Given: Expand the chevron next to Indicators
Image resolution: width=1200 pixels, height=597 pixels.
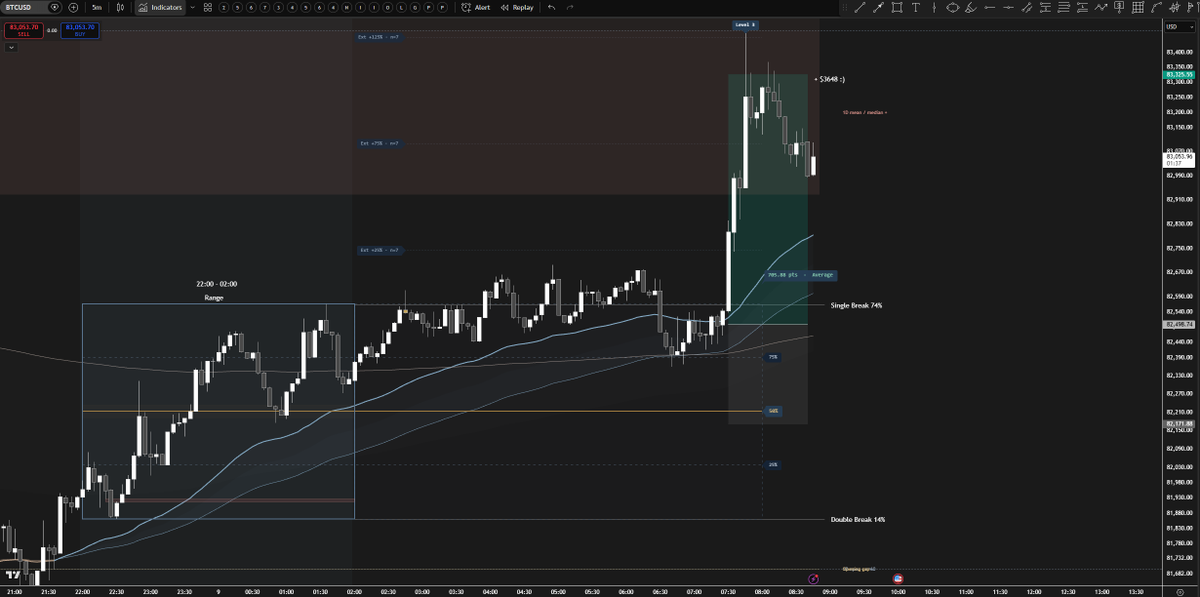Looking at the screenshot, I should coord(192,7).
